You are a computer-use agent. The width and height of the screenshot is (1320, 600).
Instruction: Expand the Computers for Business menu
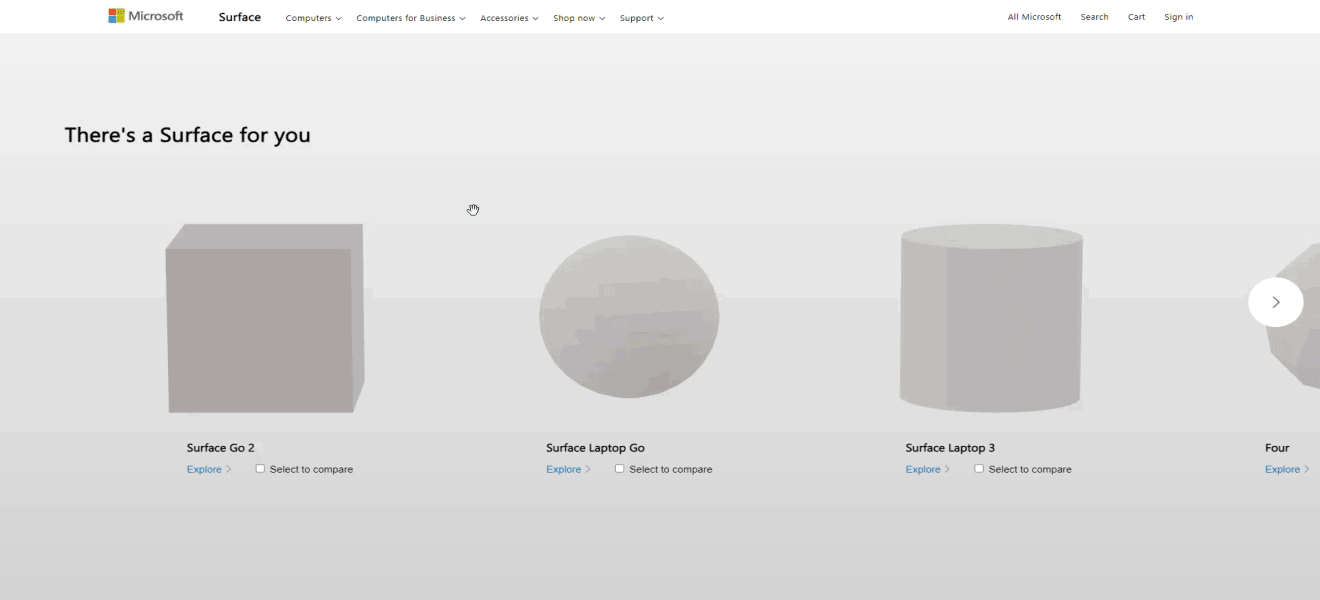point(411,18)
